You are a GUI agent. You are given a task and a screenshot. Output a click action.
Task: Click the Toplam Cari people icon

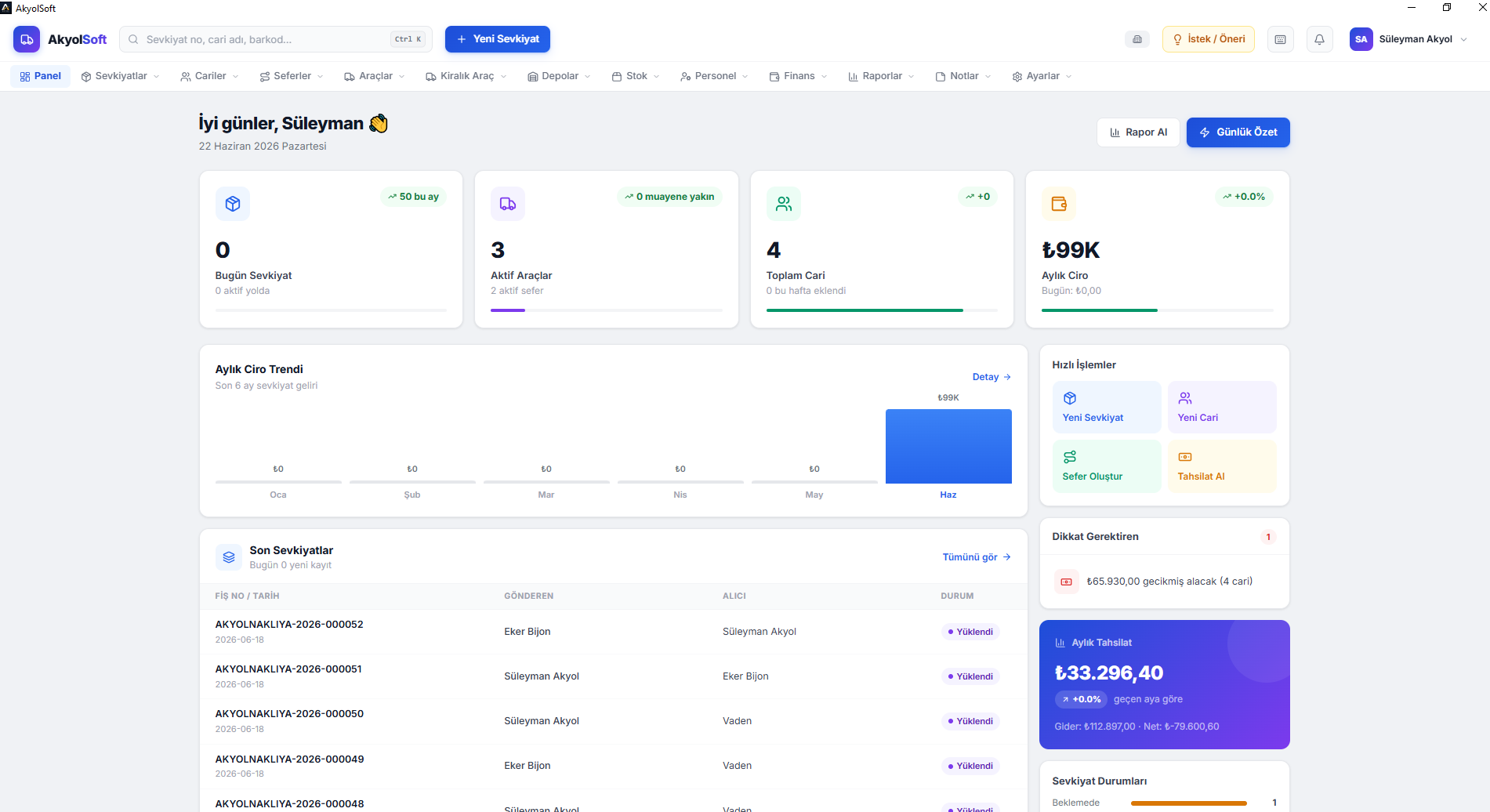pos(784,204)
